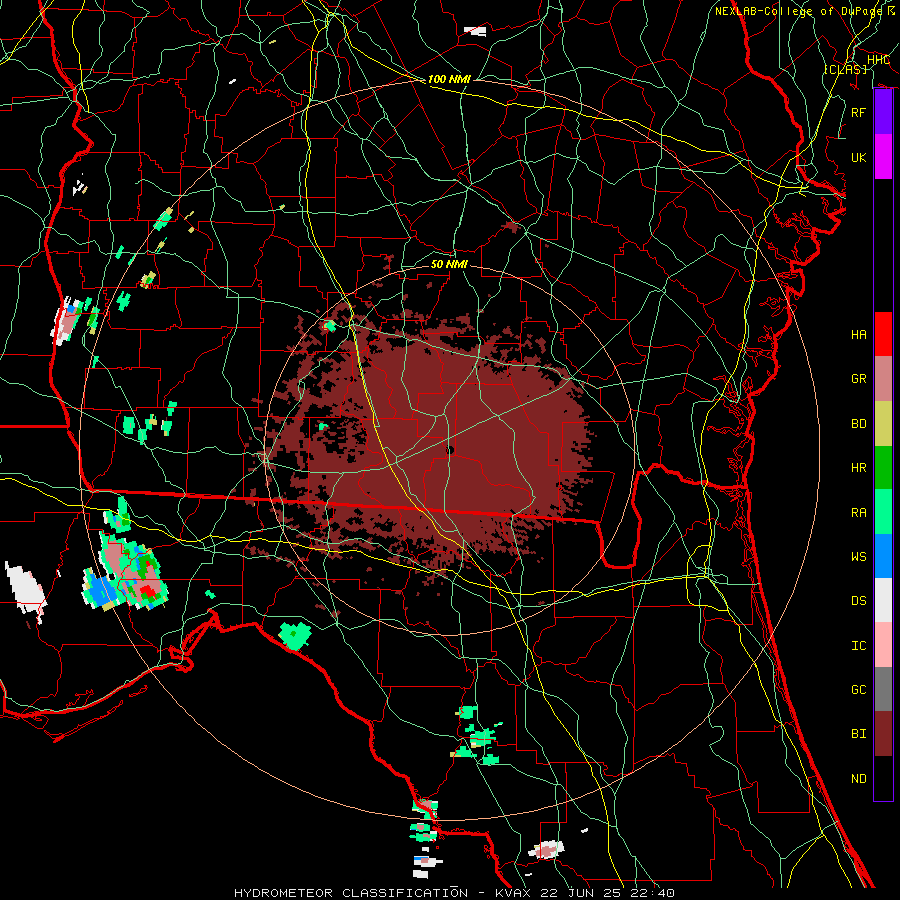This screenshot has height=900, width=900.
Task: Click the "HYDROMETEOR CLASSIFICATION" title text
Action: point(351,893)
